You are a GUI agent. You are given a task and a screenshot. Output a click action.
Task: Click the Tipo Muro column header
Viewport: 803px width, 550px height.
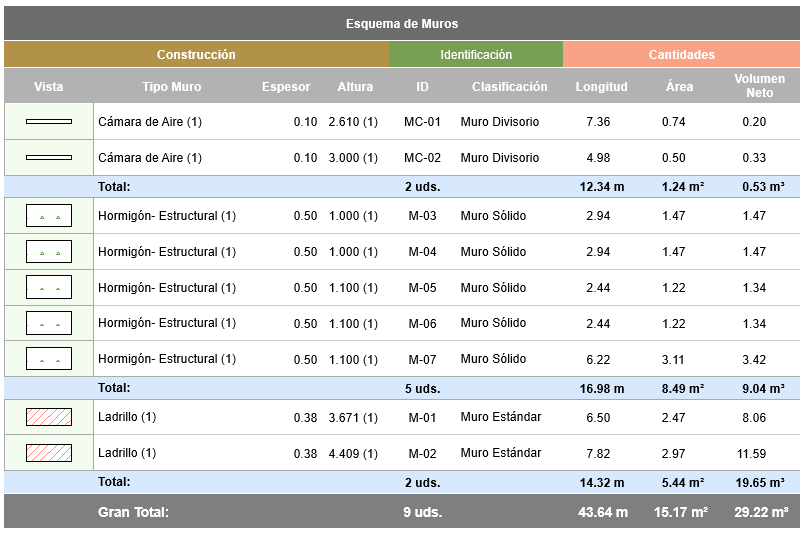[172, 87]
